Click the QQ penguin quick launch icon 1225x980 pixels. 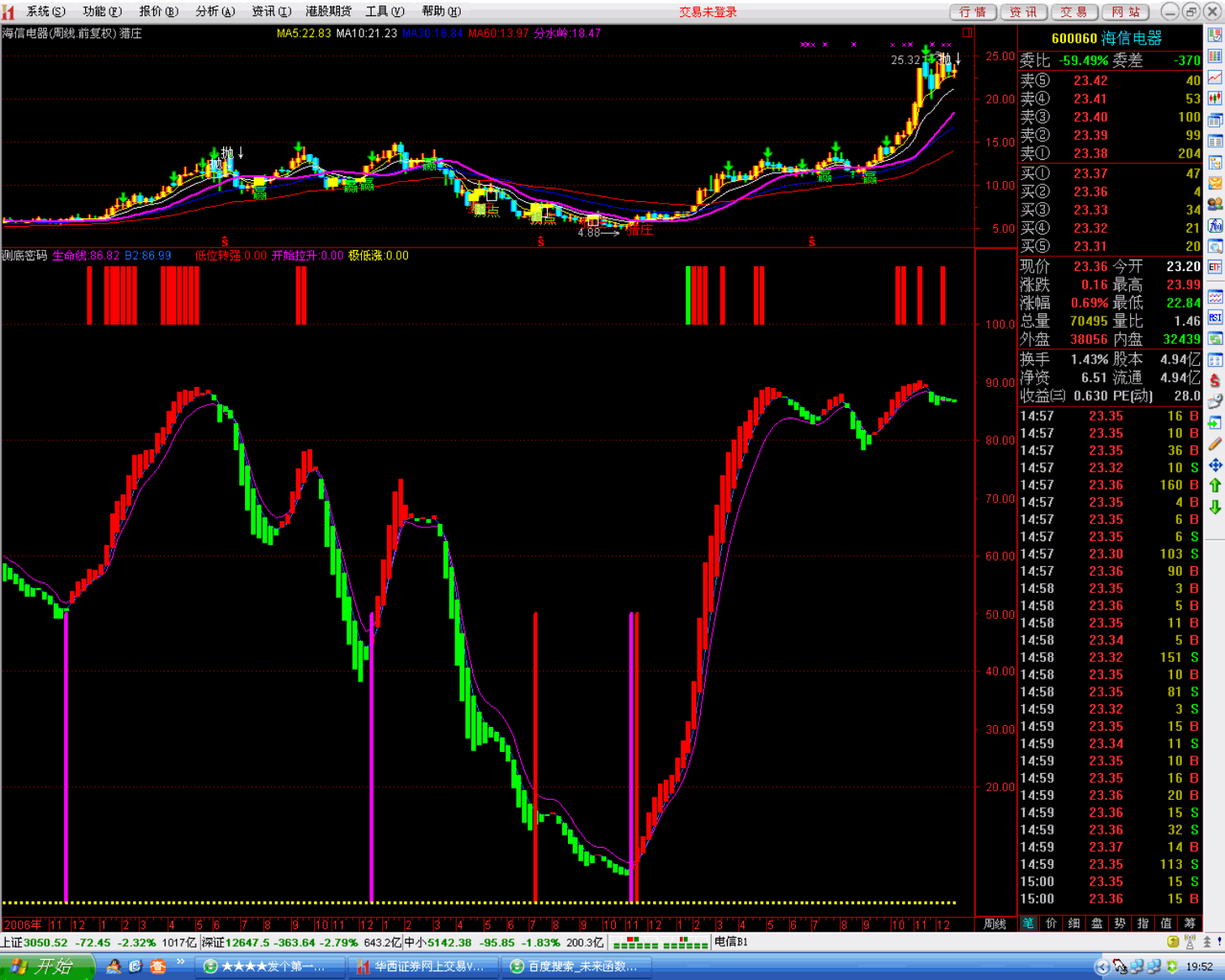pos(114,966)
